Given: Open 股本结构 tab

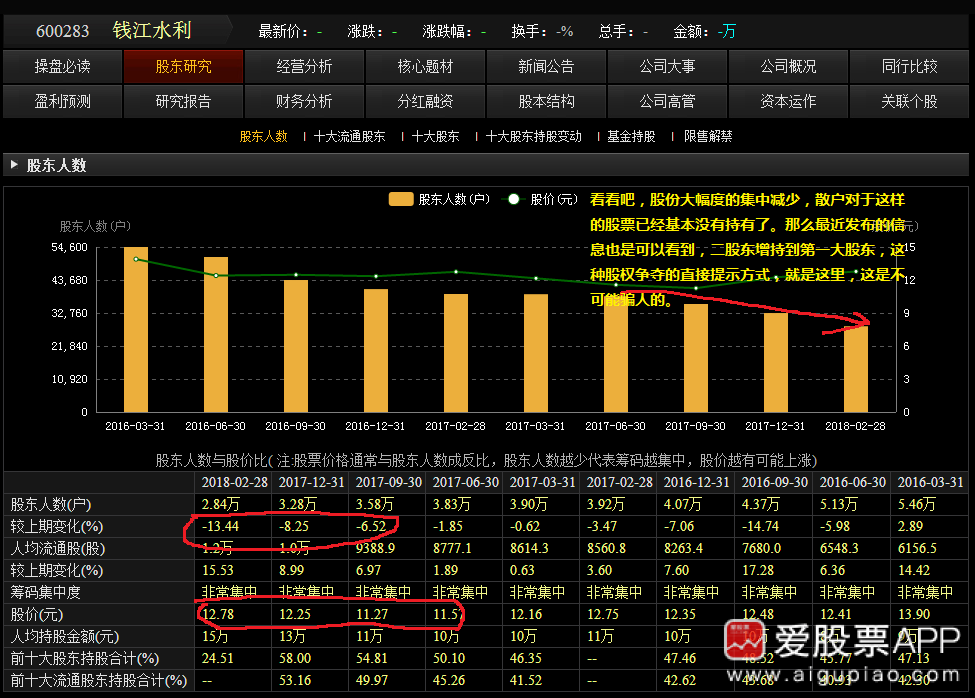Looking at the screenshot, I should pyautogui.click(x=546, y=101).
